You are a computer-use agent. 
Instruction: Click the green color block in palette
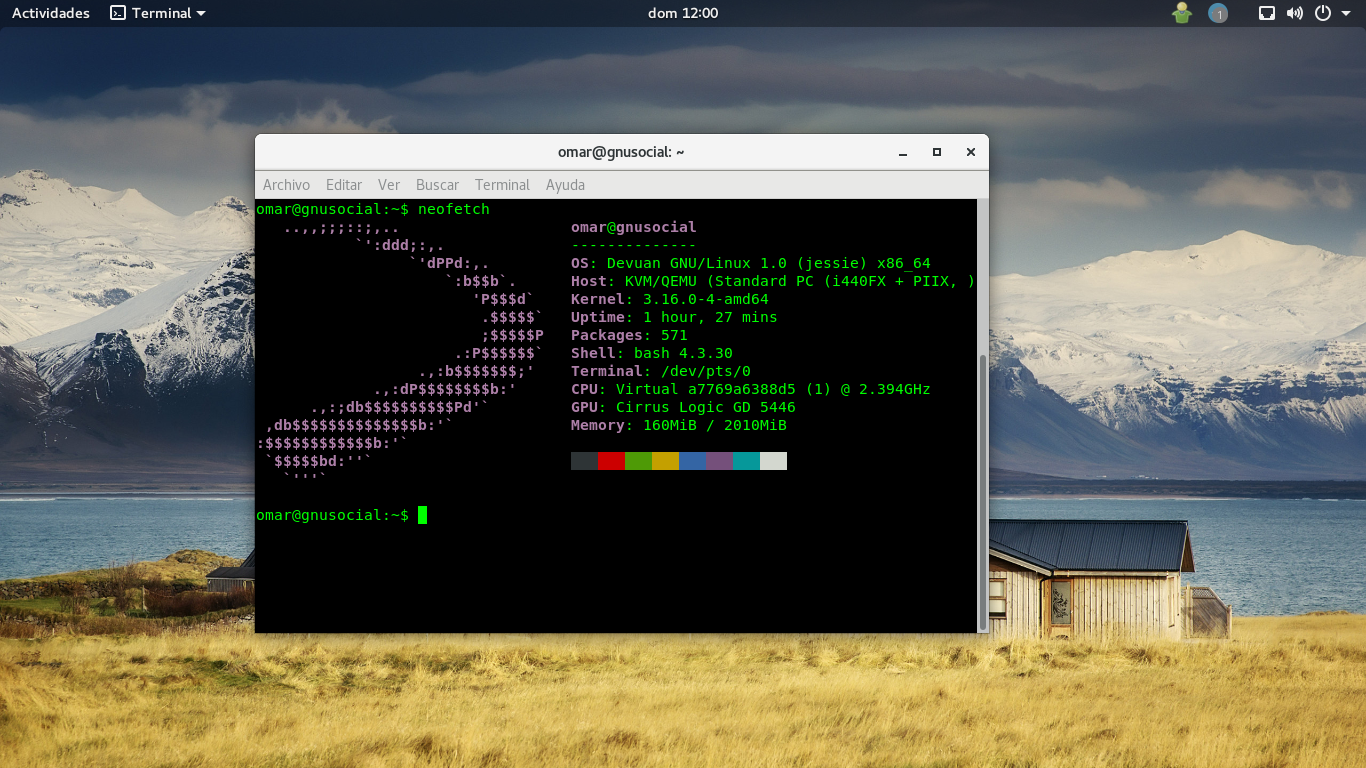pos(638,461)
